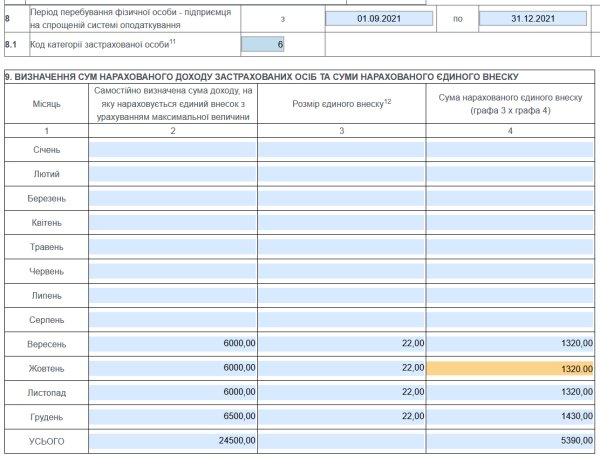Viewport: 600px width, 458px height.
Task: Click the period start date field 01.09.2021
Action: click(x=381, y=19)
